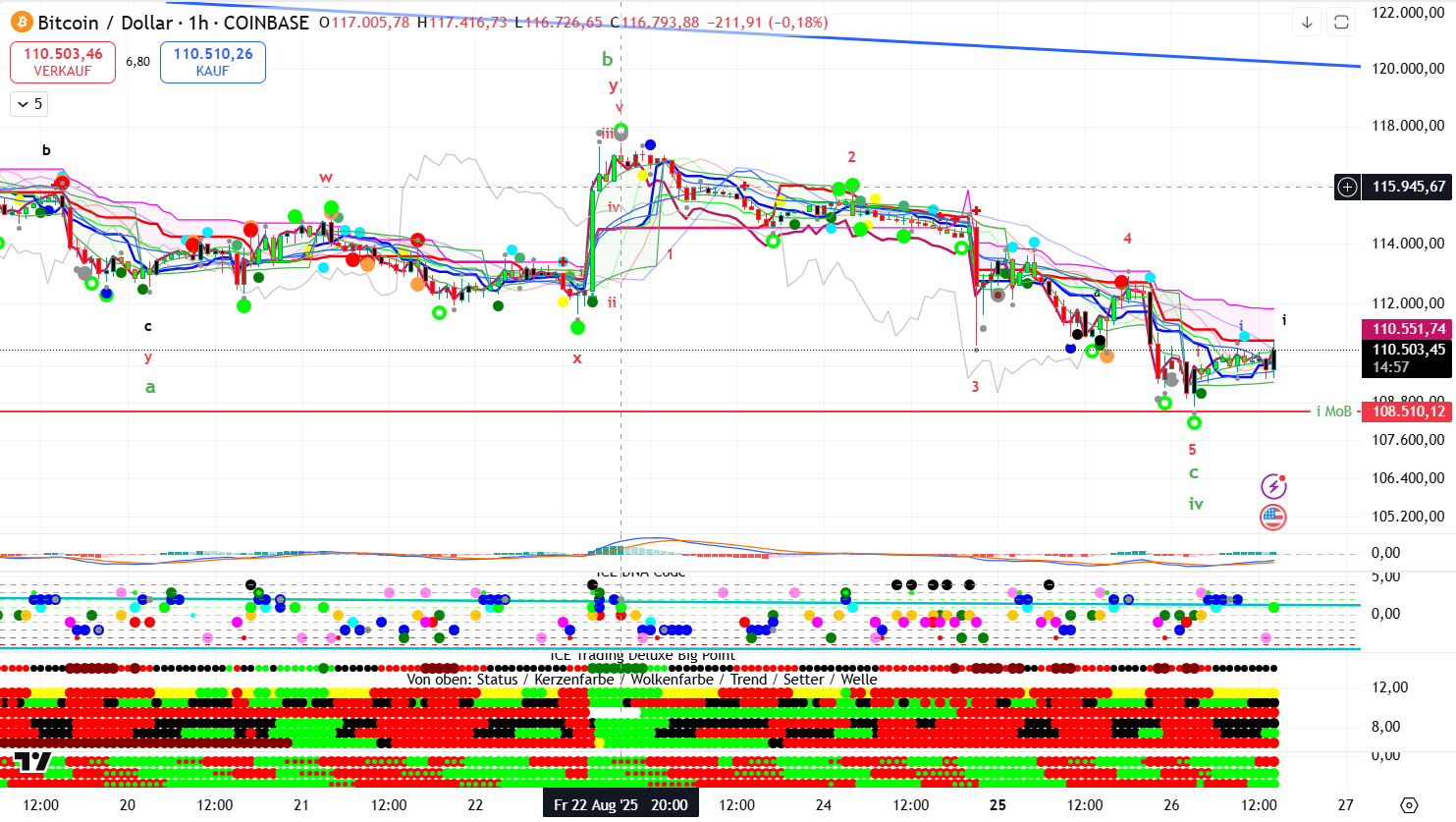Click the plus icon beside 115.945,67
The width and height of the screenshot is (1456, 822).
coord(1347,187)
